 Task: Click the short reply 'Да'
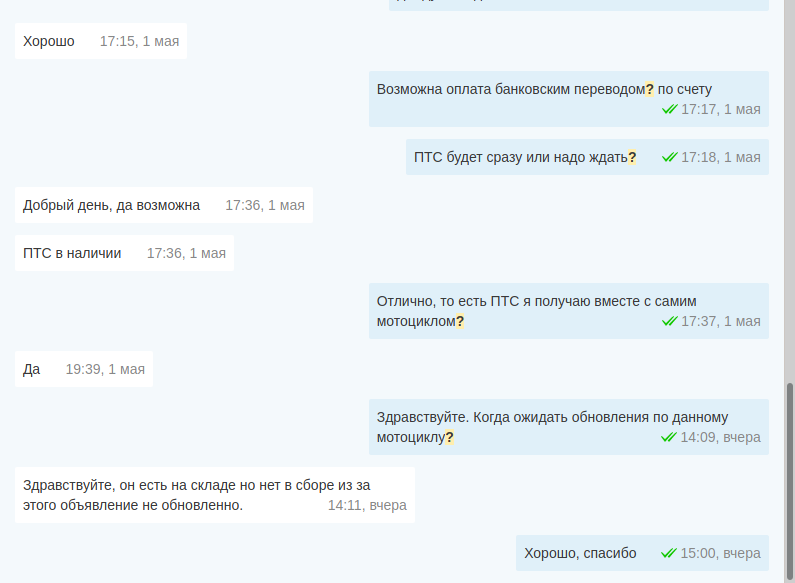pos(32,369)
